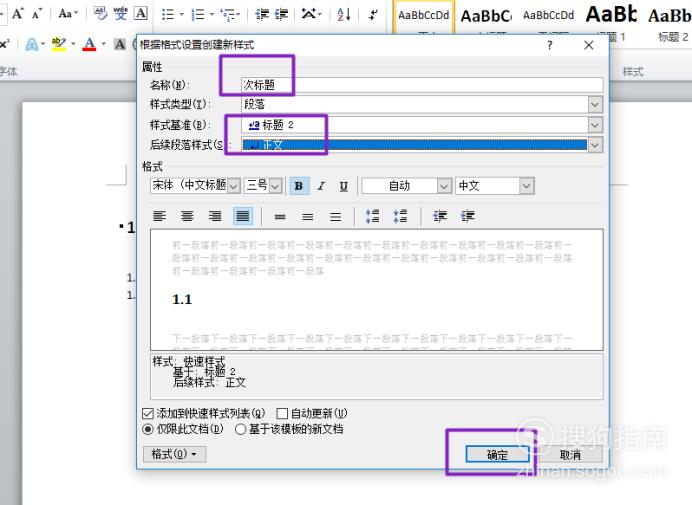Click the ribbon Increase Indent icon

point(281,15)
